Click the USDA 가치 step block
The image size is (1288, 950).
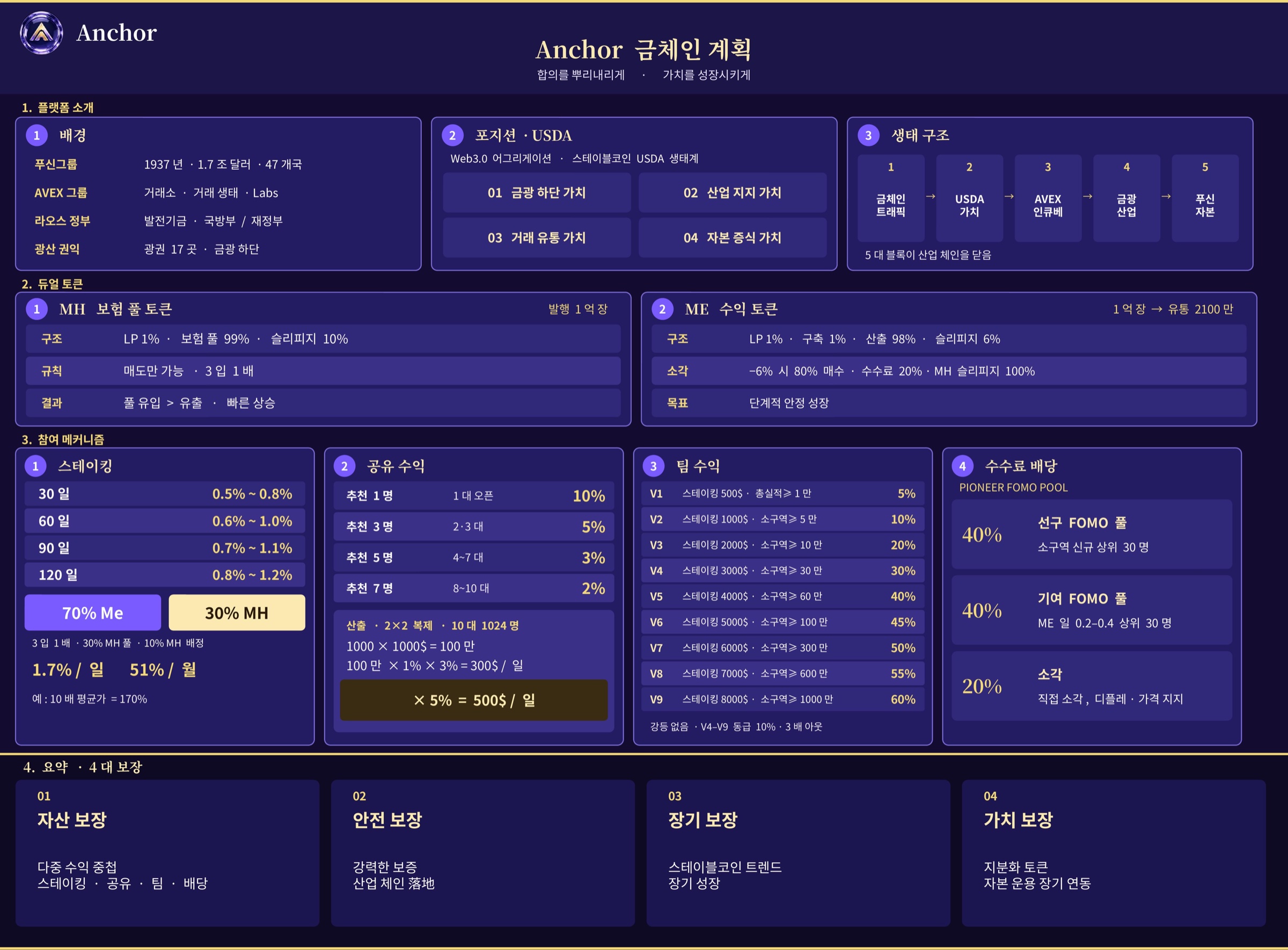click(x=970, y=198)
